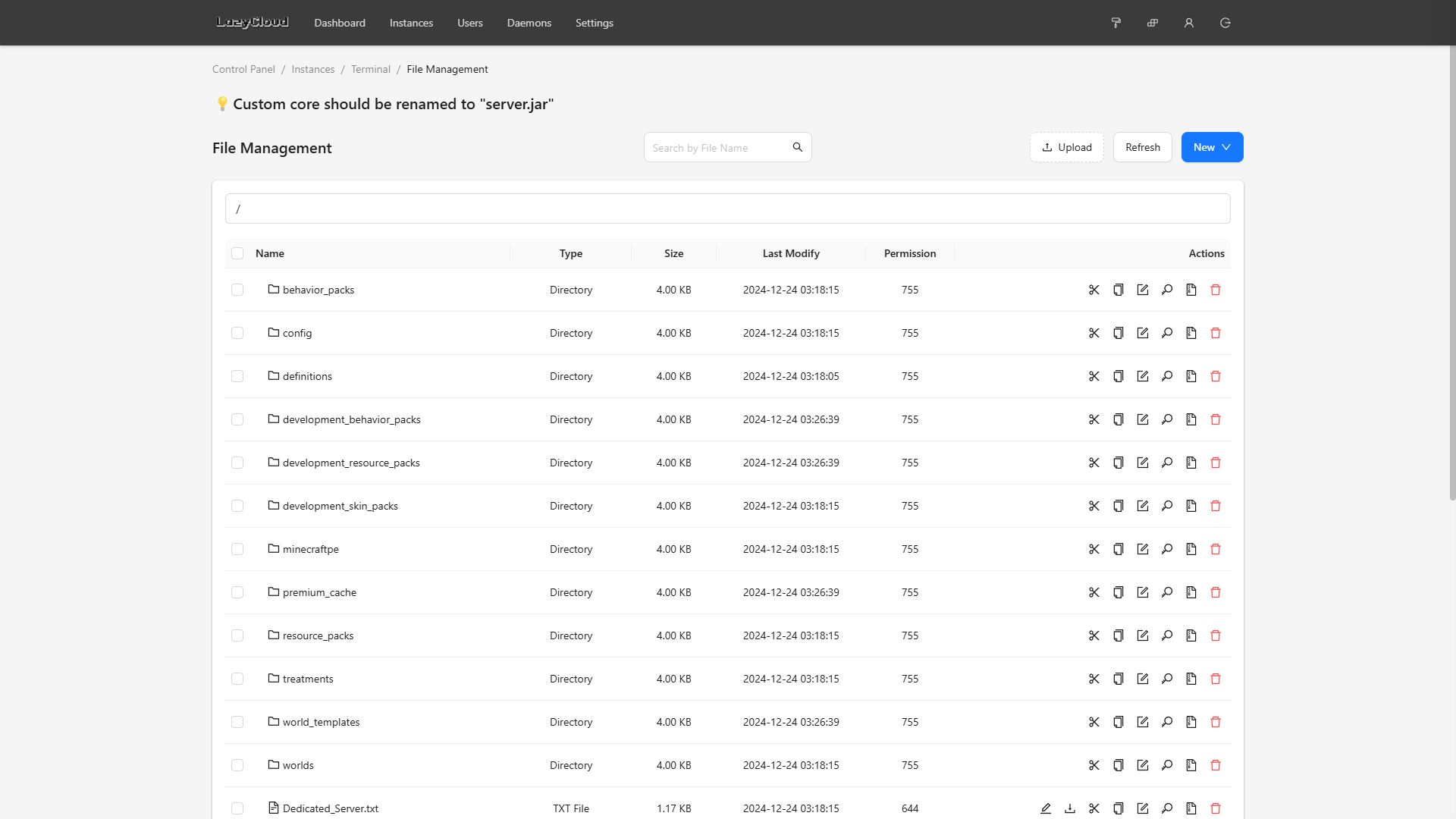Click the Upload button
Image resolution: width=1456 pixels, height=819 pixels.
1067,147
